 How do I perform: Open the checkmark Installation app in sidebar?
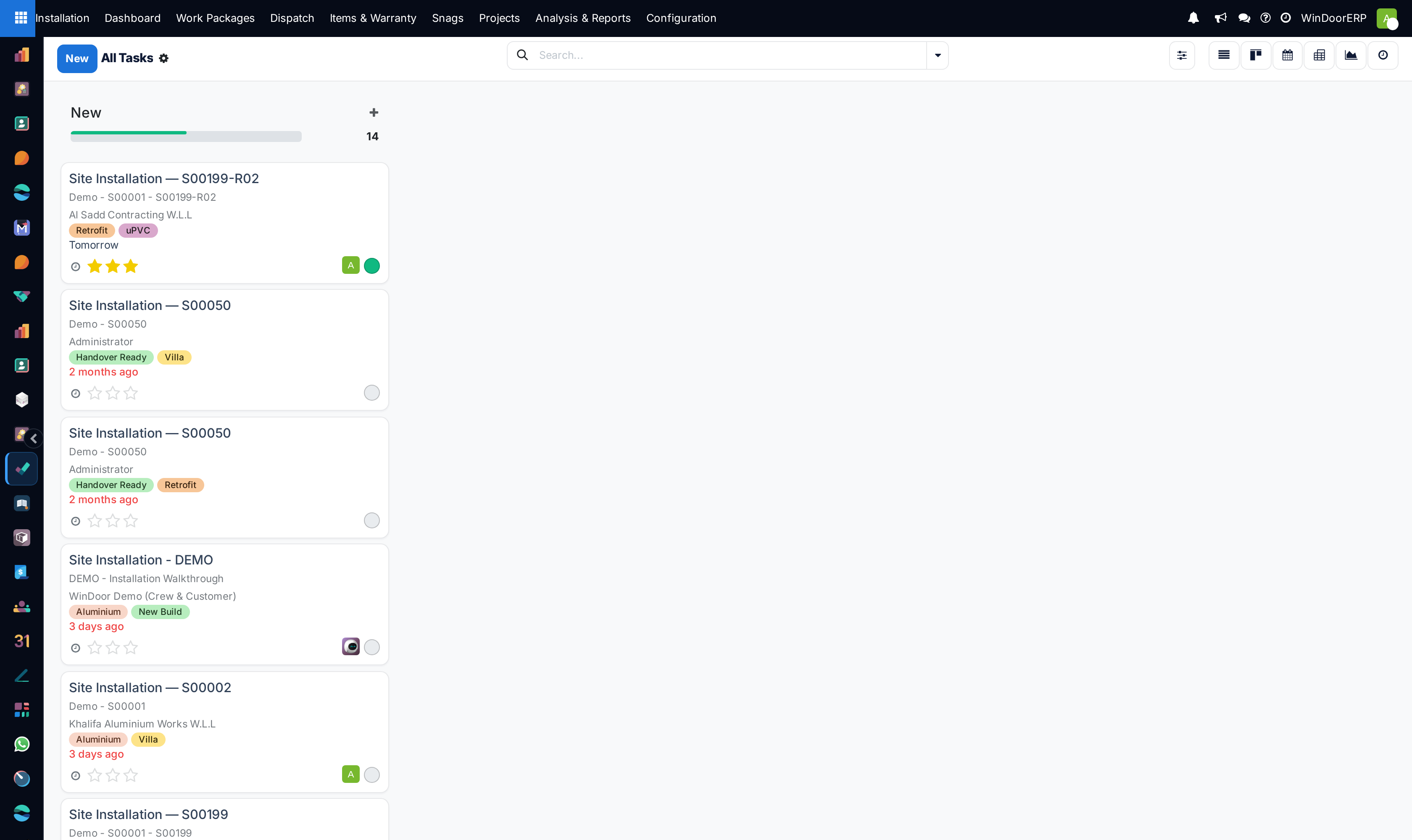pos(21,469)
